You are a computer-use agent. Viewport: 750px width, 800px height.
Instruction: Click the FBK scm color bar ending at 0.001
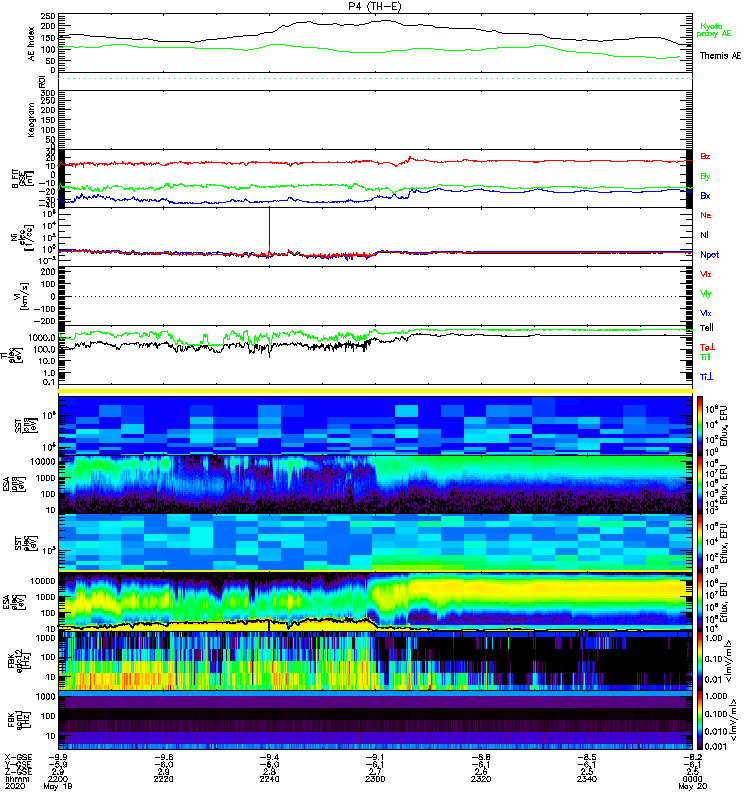pos(699,720)
